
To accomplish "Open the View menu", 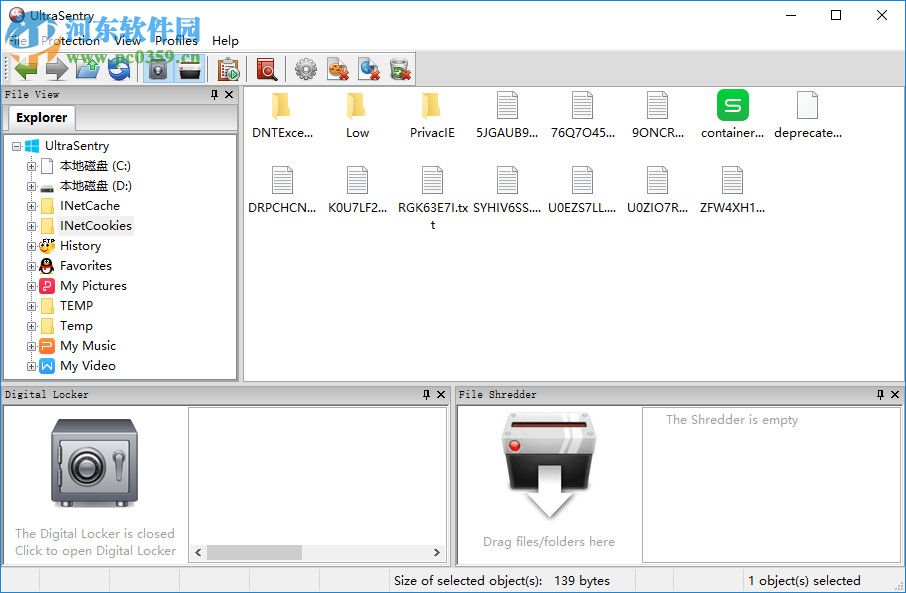I will click(x=127, y=40).
